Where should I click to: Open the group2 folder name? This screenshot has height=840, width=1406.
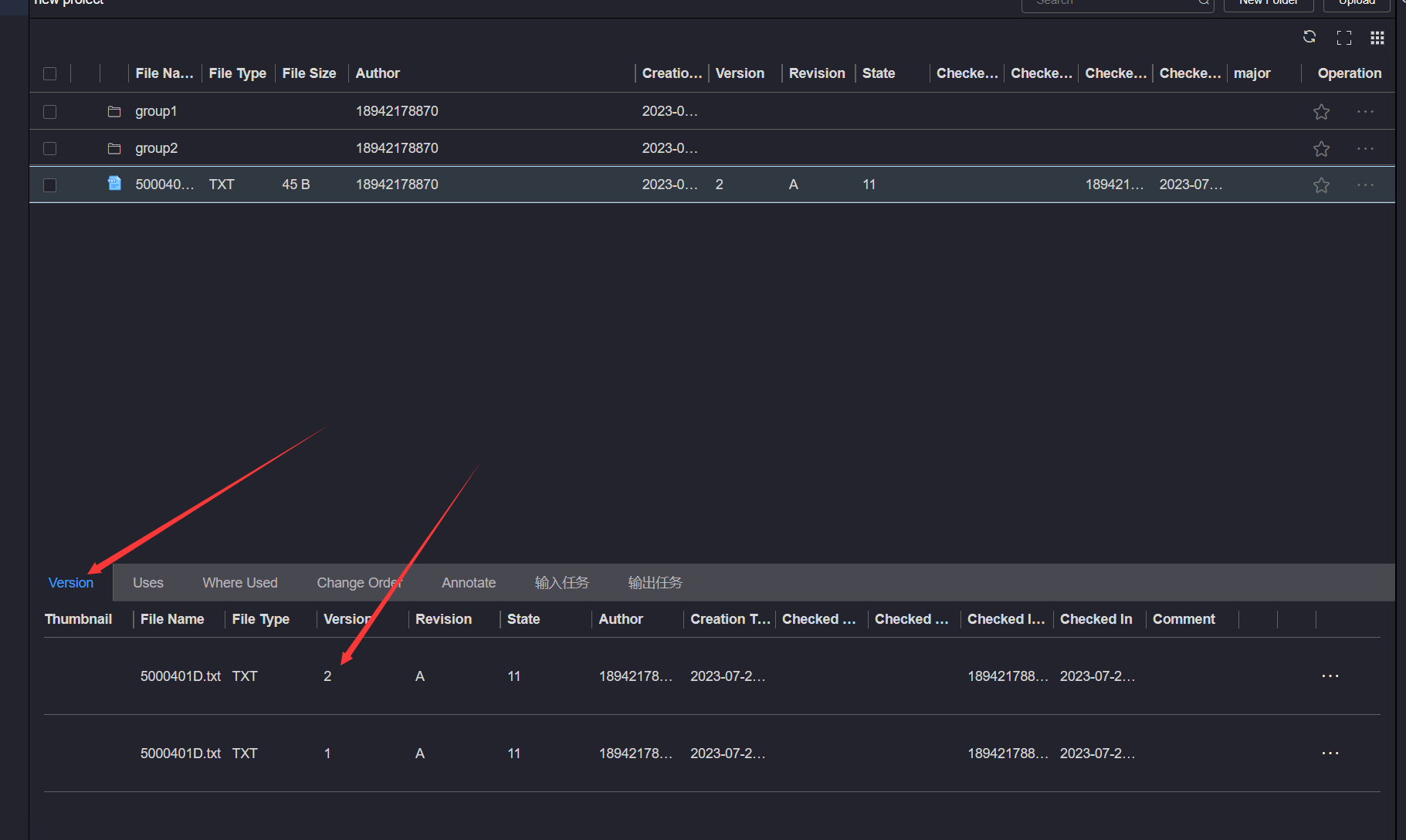click(156, 148)
